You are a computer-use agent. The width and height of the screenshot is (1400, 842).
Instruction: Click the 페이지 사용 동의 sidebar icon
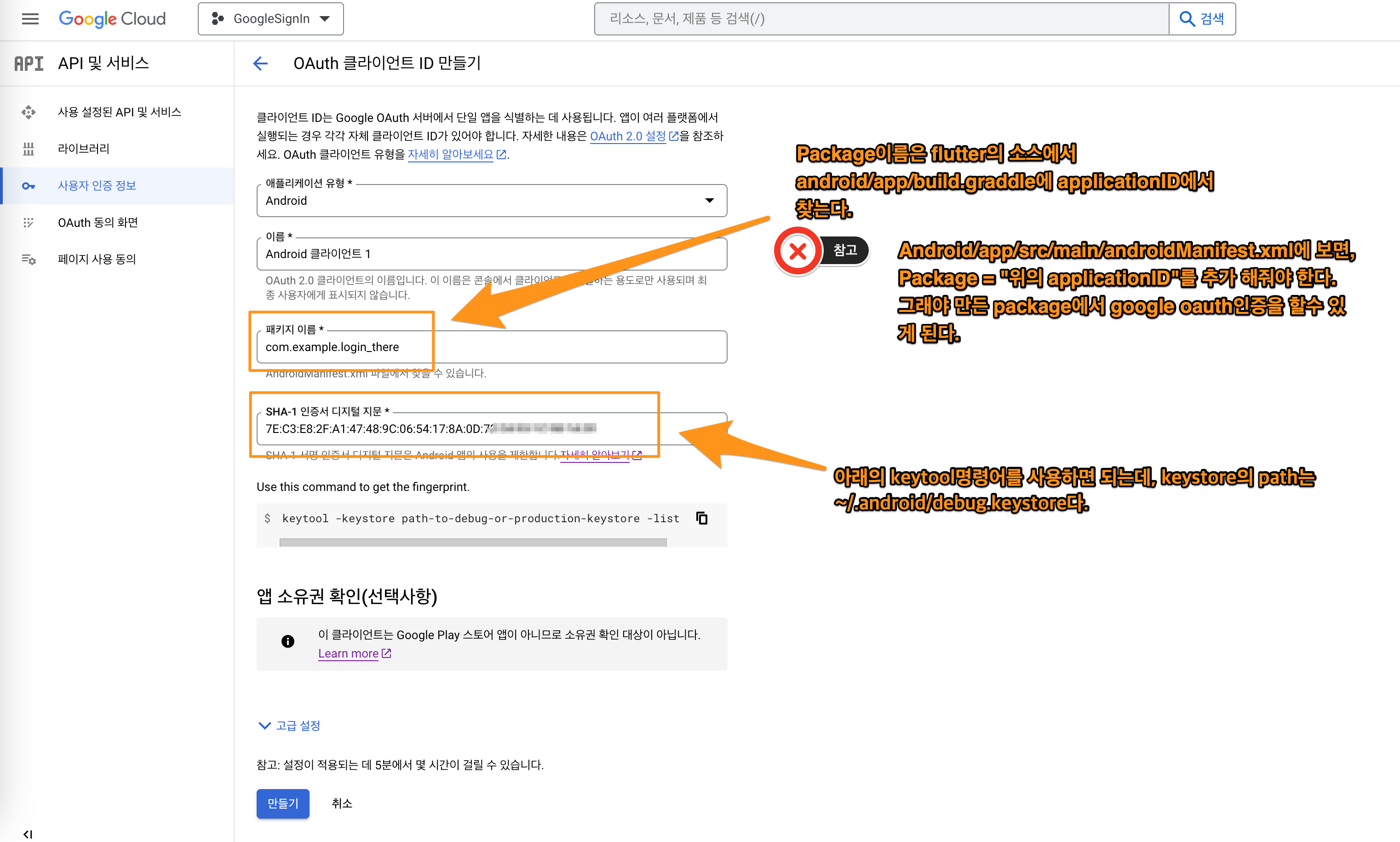(29, 259)
